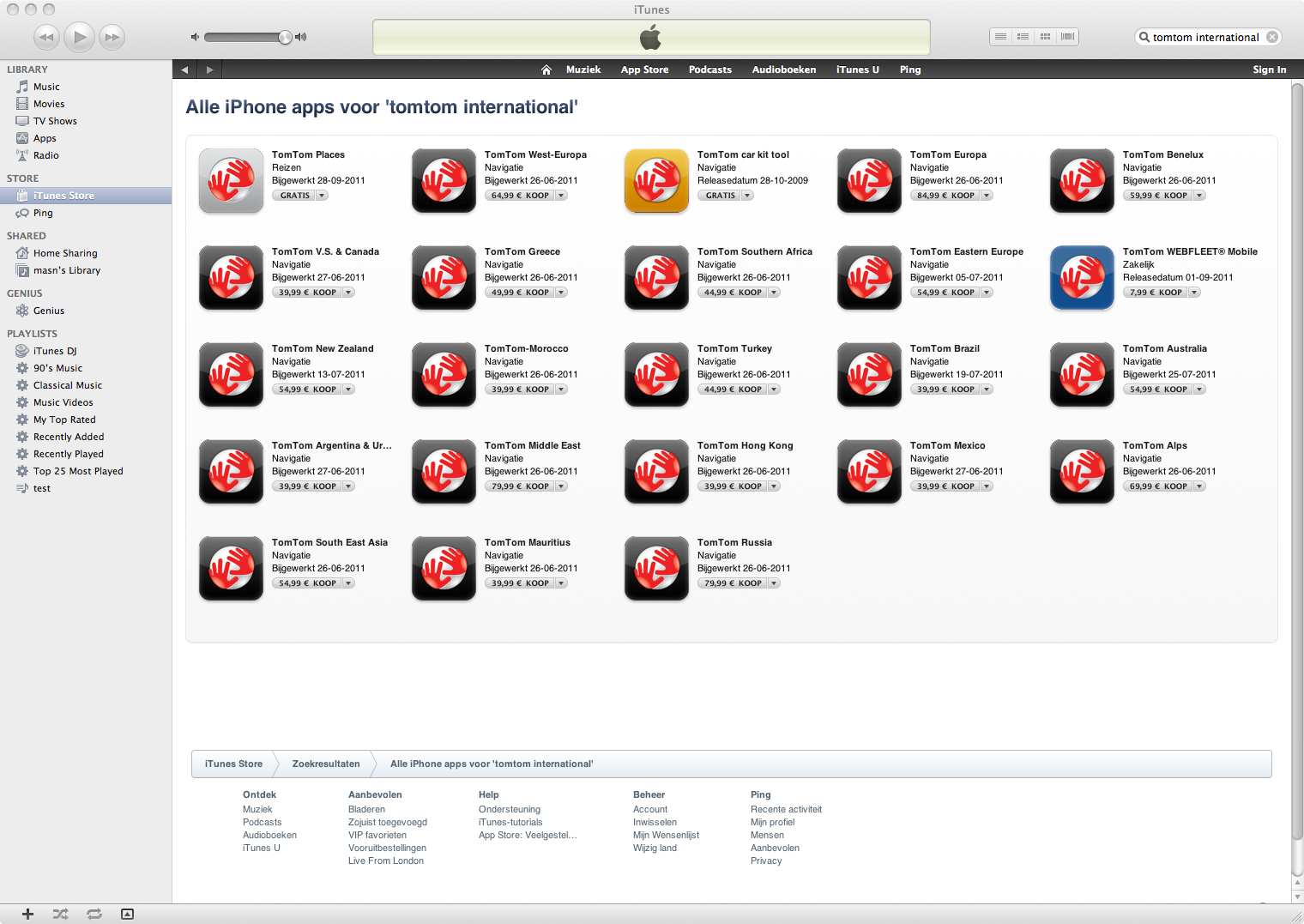
Task: Open the Audioboeken tab
Action: point(784,69)
